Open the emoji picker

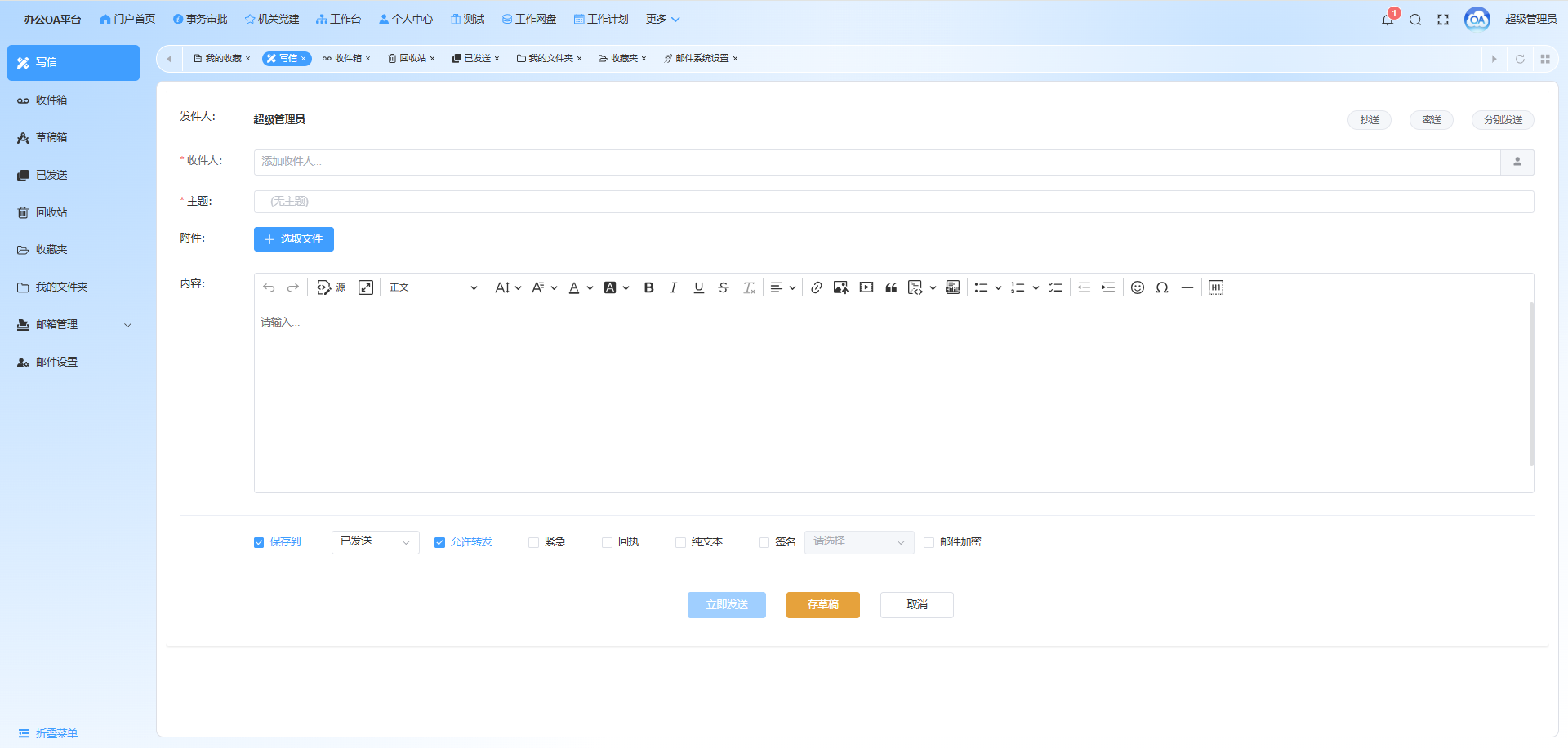coord(1138,287)
